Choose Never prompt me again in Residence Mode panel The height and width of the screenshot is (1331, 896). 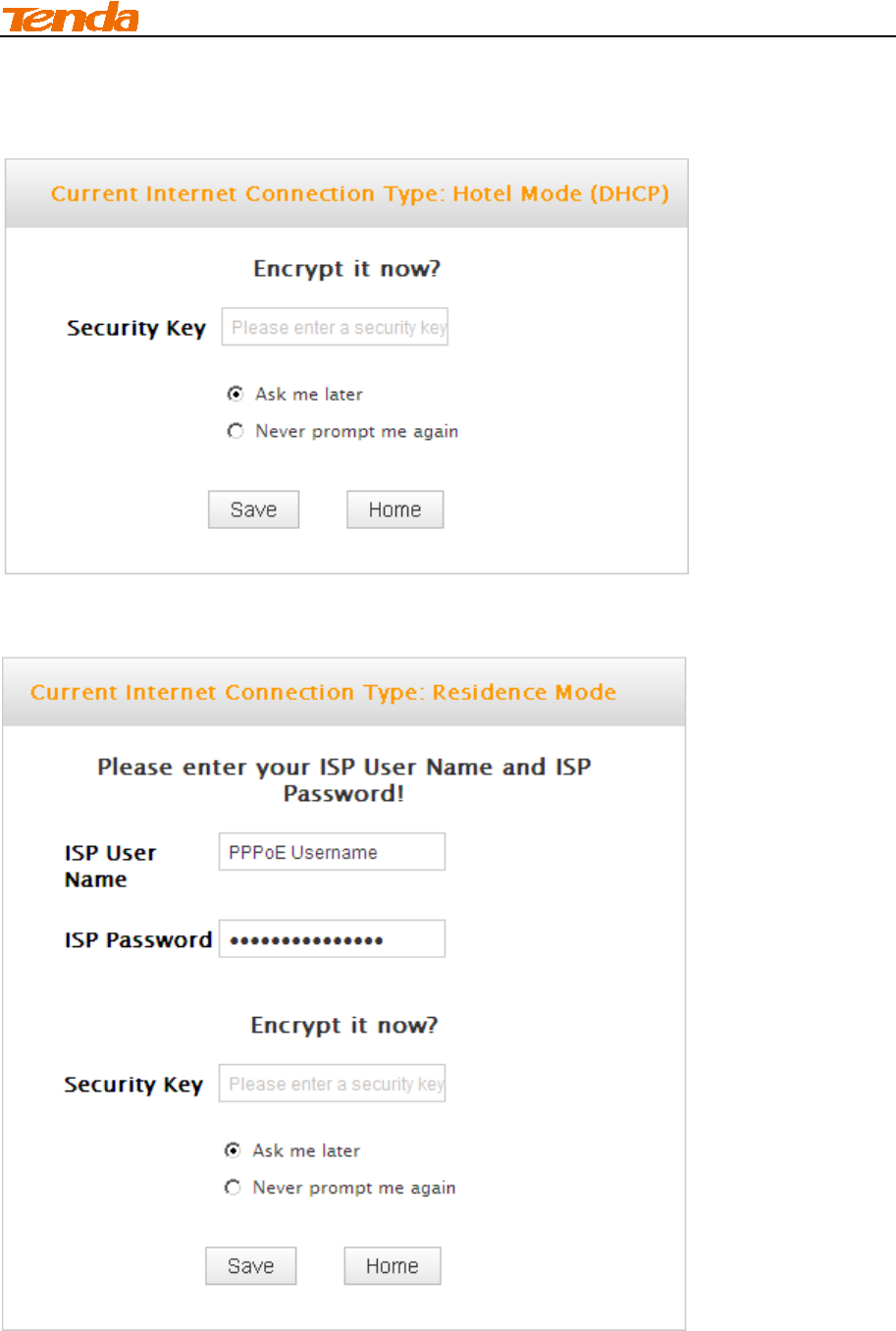point(233,1188)
